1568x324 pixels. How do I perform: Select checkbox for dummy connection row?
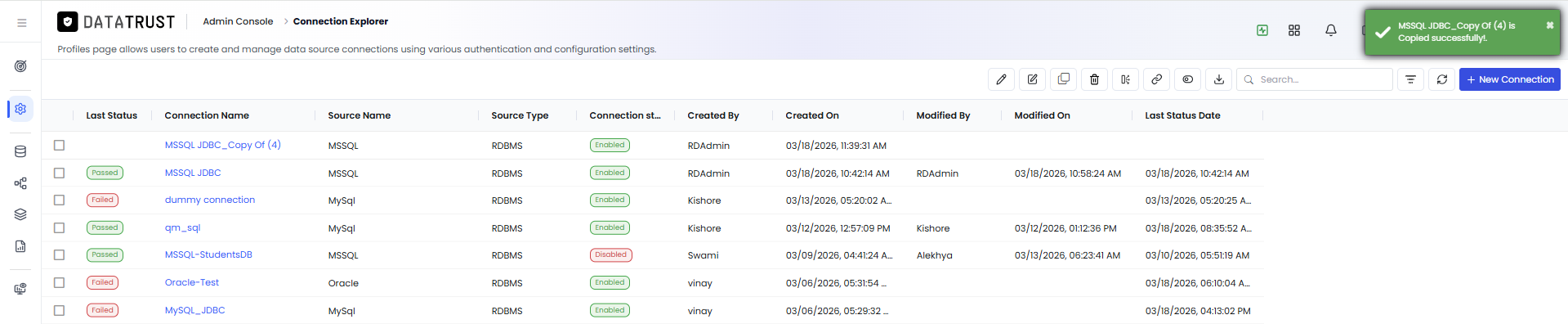click(59, 200)
